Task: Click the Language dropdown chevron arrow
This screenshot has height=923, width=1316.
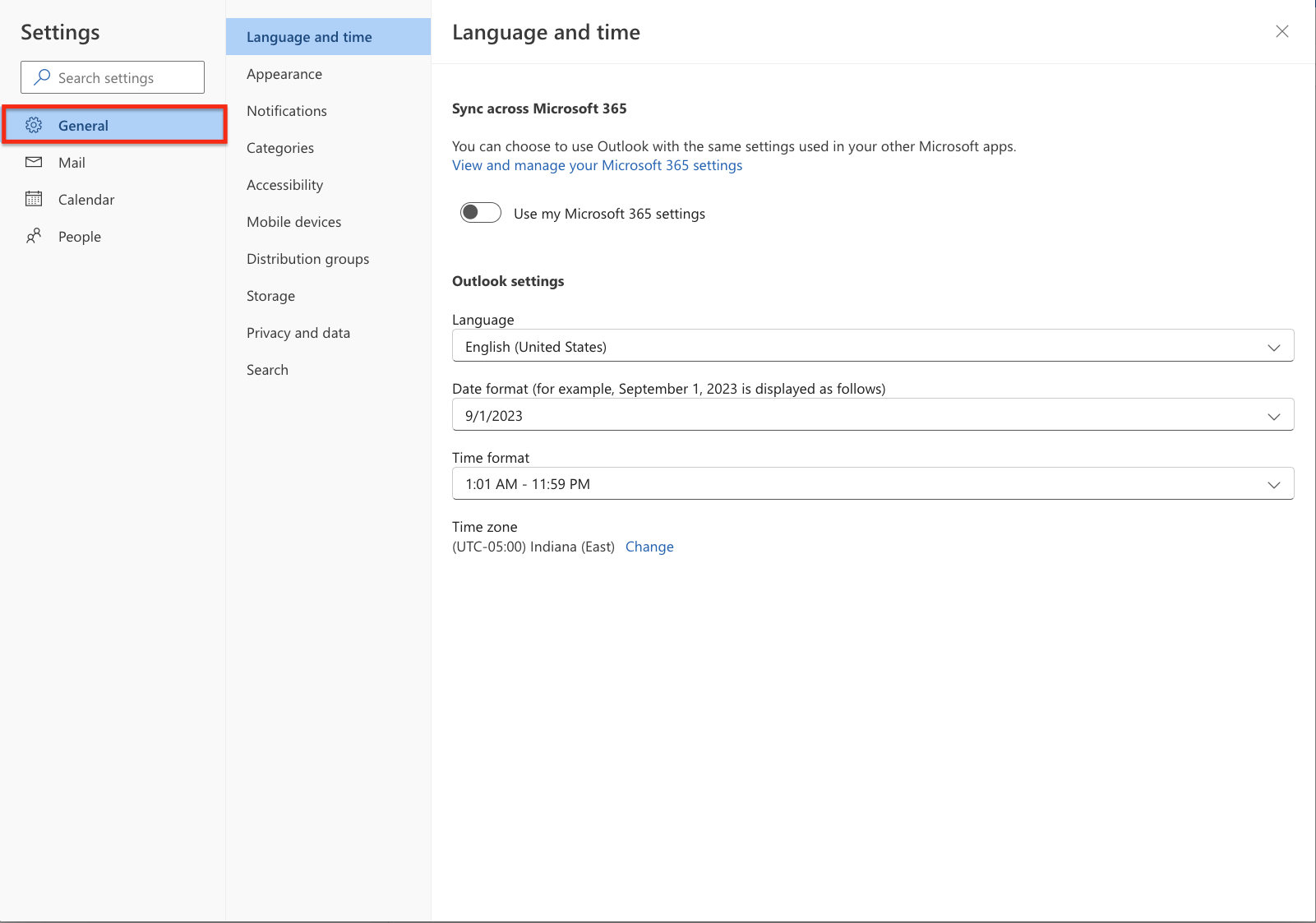Action: [x=1273, y=347]
